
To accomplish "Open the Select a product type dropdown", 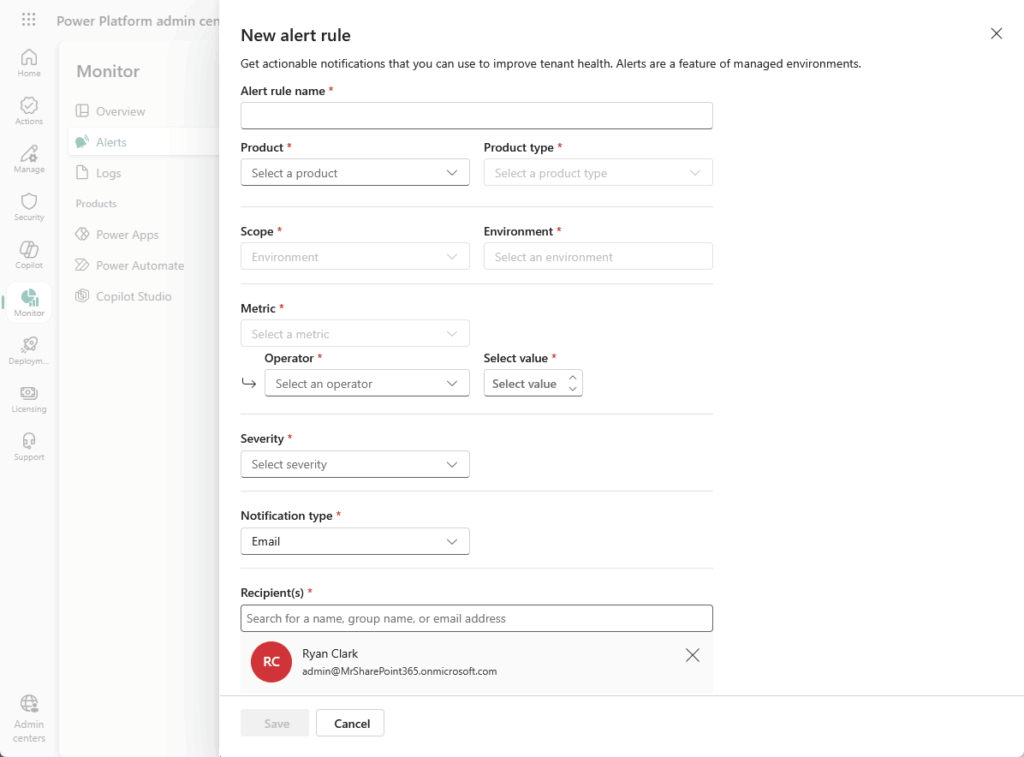I will coord(598,172).
